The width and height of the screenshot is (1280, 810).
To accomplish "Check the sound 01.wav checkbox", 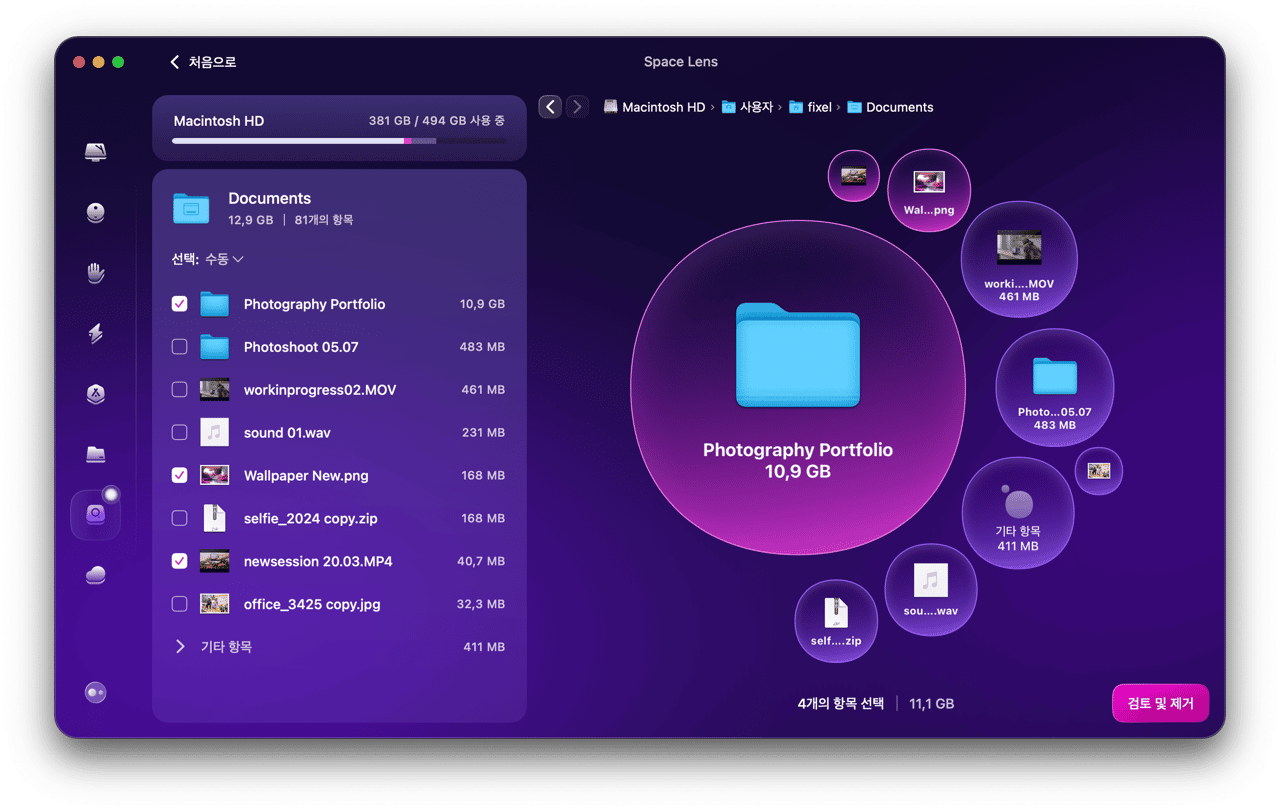I will (x=180, y=433).
